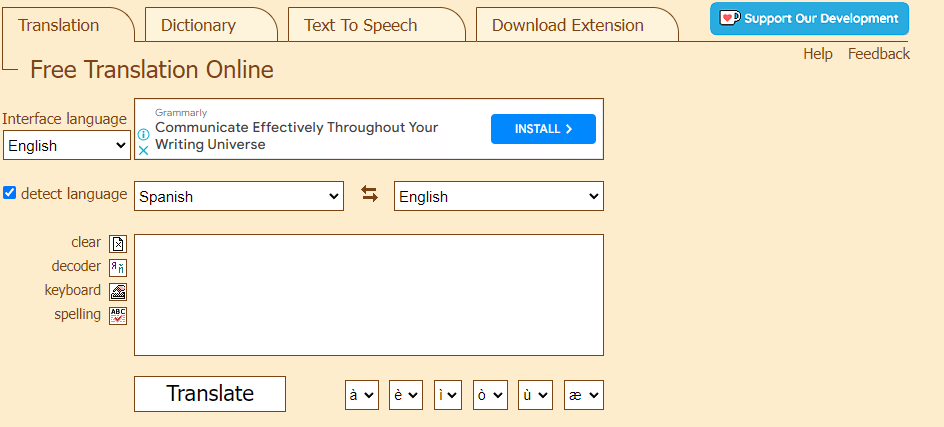944x427 pixels.
Task: Open the Feedback link
Action: point(878,54)
